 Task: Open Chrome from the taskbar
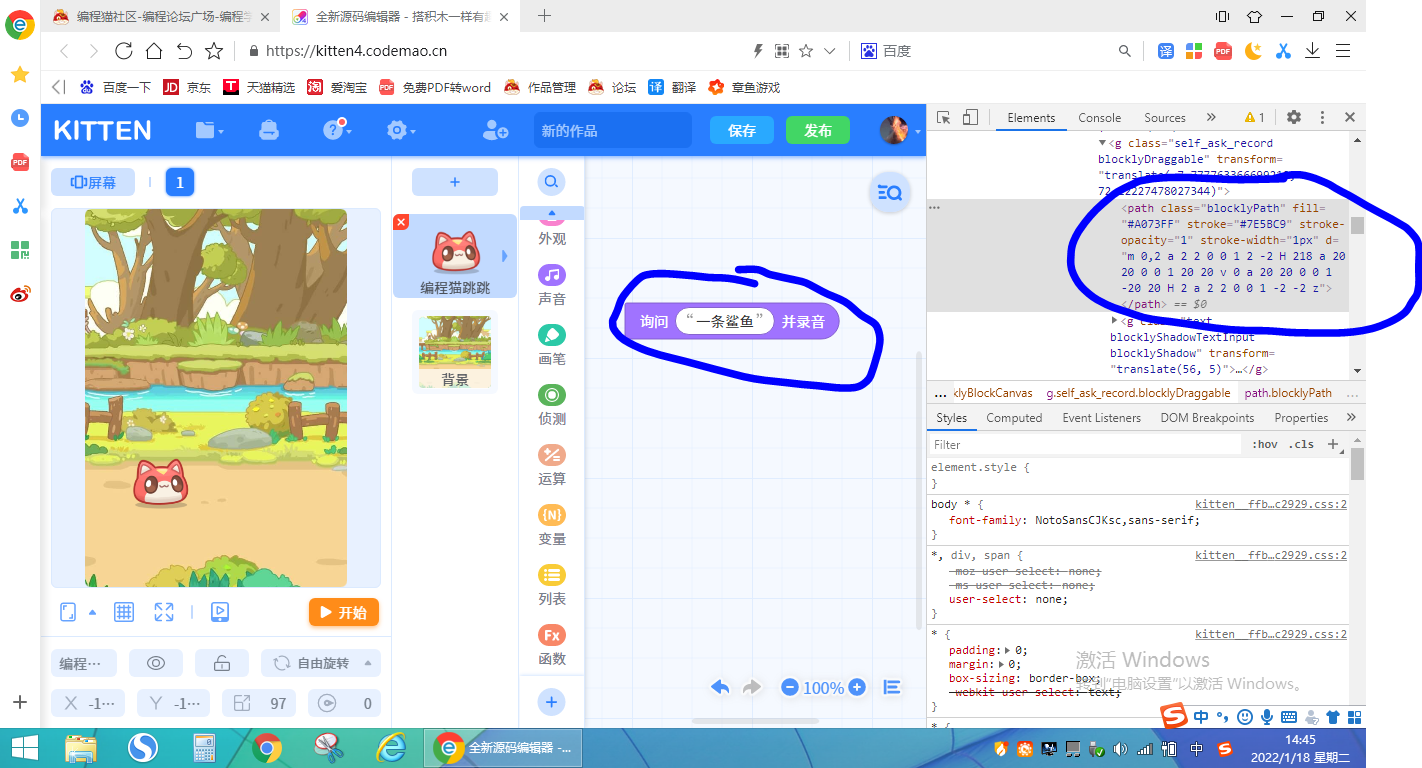pos(266,747)
